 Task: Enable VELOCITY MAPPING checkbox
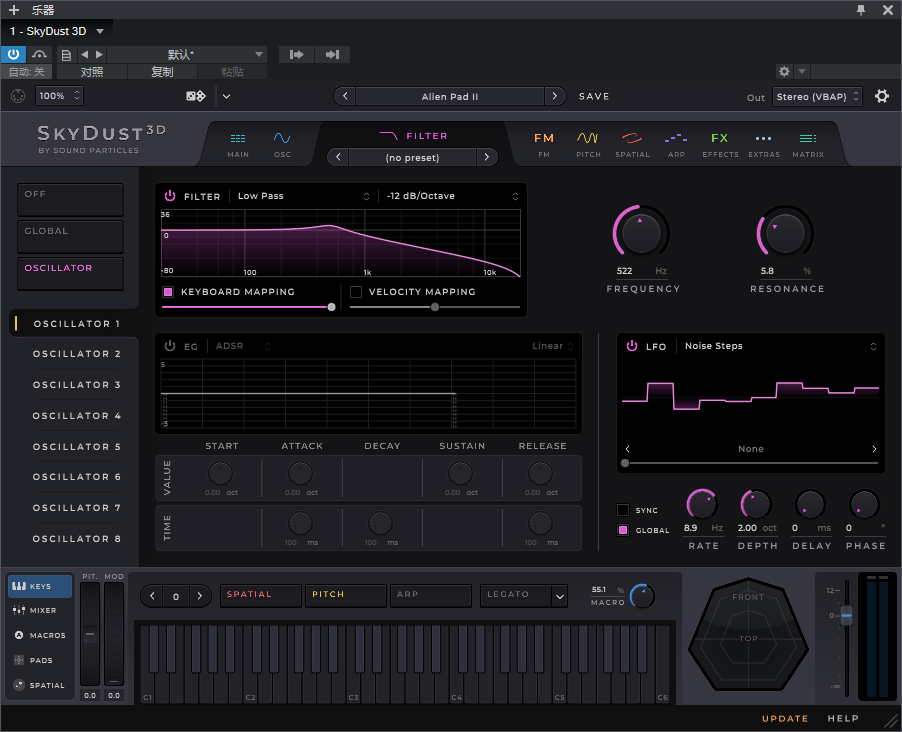point(356,292)
